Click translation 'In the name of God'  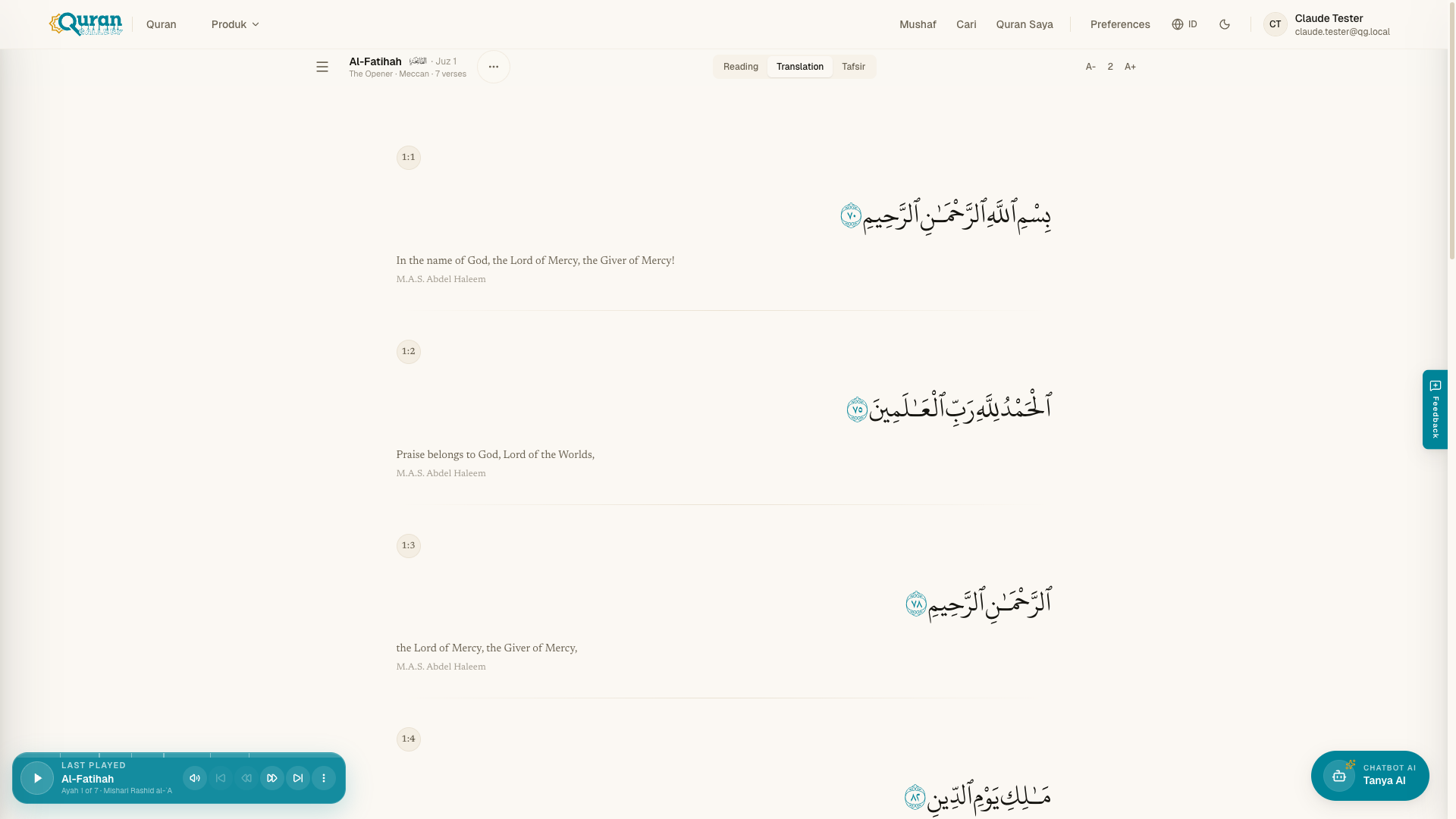click(x=535, y=261)
